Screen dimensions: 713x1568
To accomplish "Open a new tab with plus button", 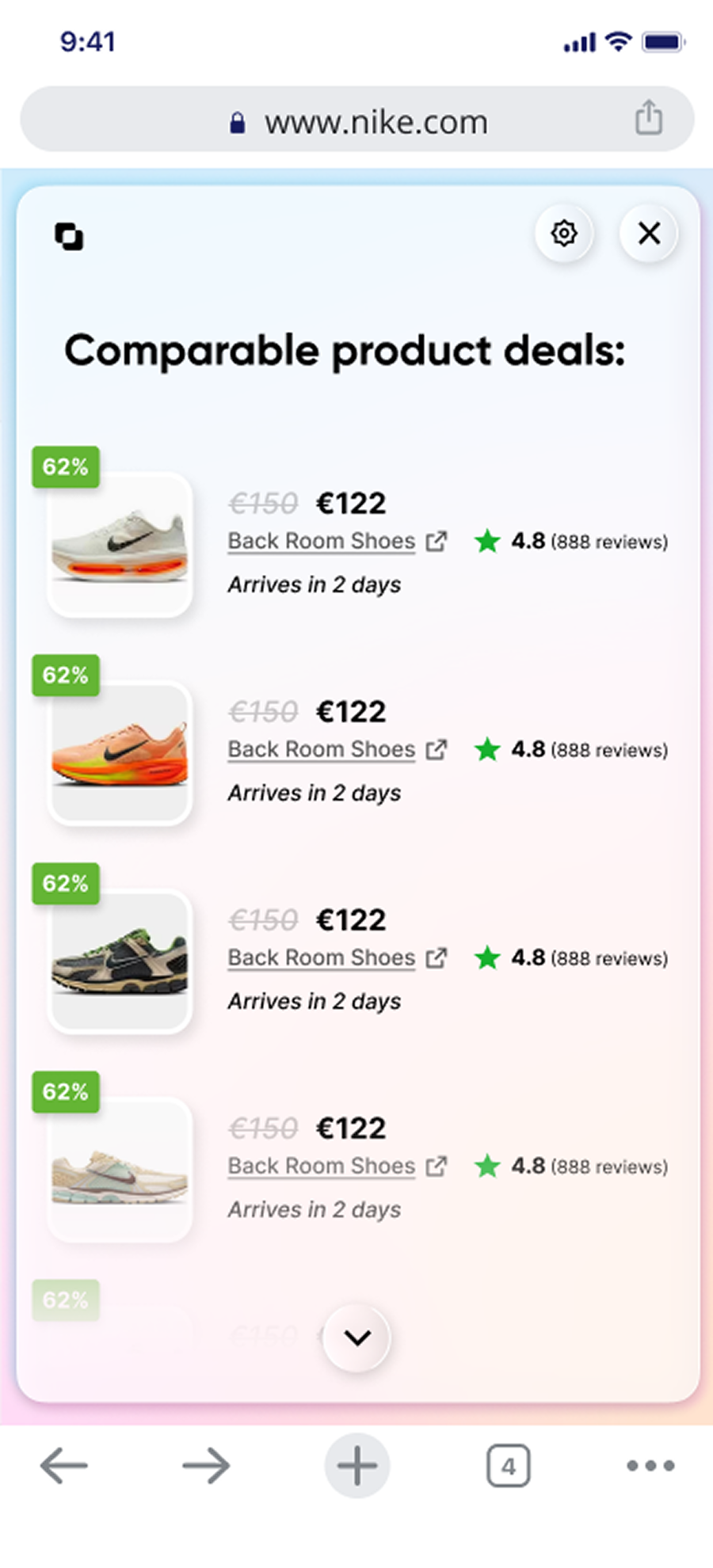I will [x=357, y=1465].
